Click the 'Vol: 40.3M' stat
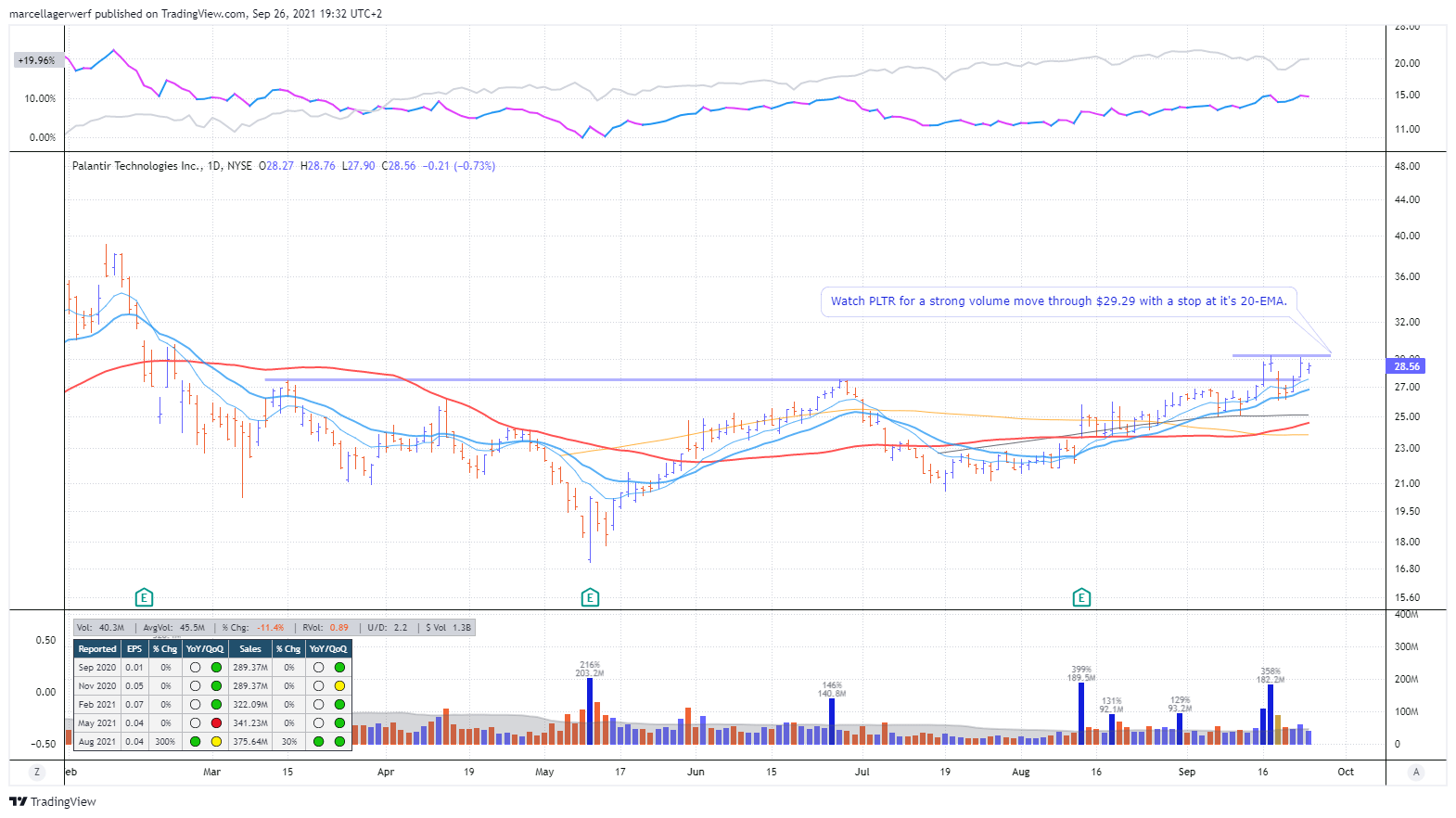The height and width of the screenshot is (818, 1456). pos(100,628)
